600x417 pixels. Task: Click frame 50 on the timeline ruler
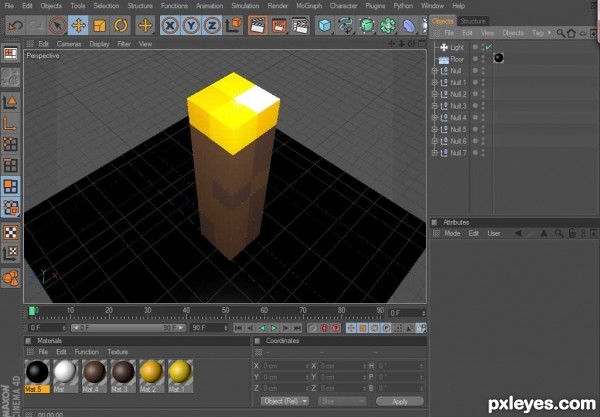point(225,312)
